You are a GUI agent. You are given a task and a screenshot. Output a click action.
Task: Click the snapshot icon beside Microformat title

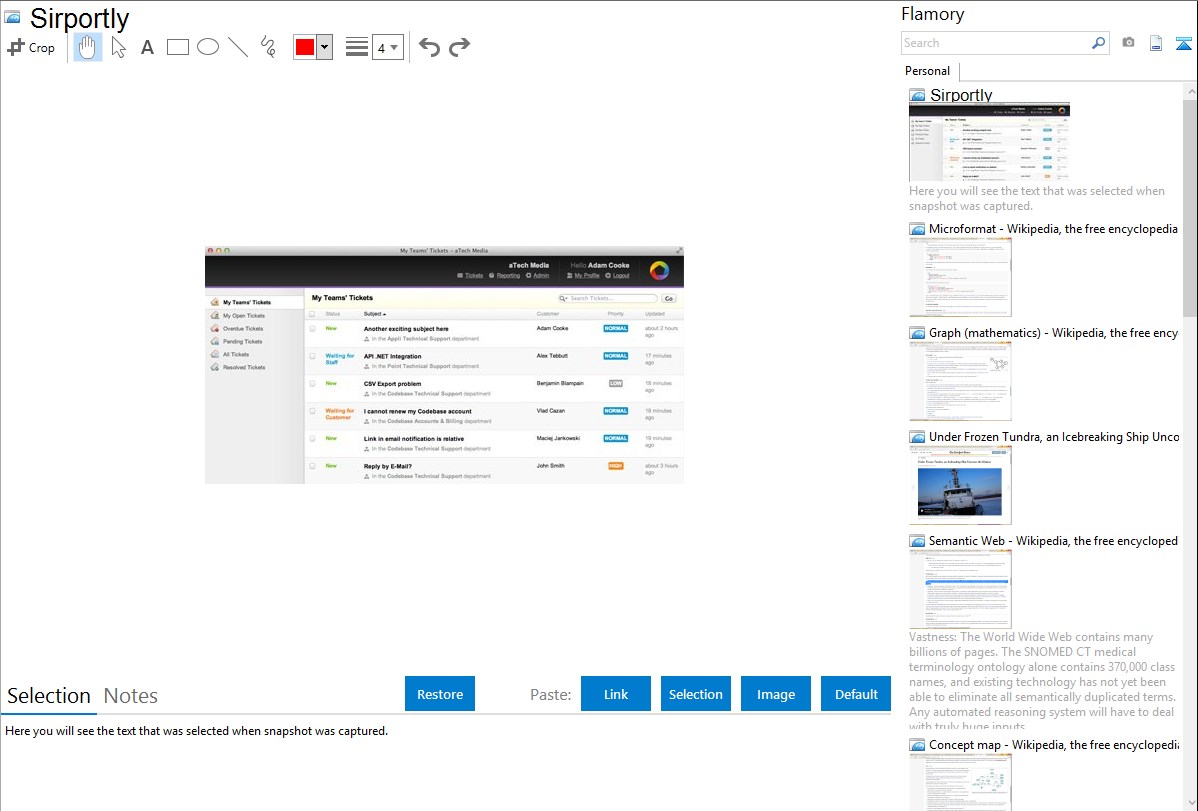tap(917, 229)
